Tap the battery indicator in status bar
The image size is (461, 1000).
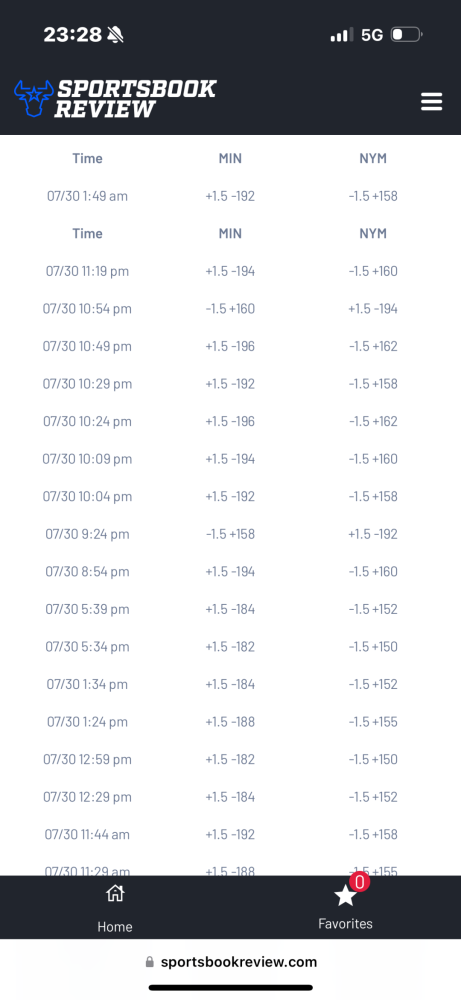click(406, 34)
